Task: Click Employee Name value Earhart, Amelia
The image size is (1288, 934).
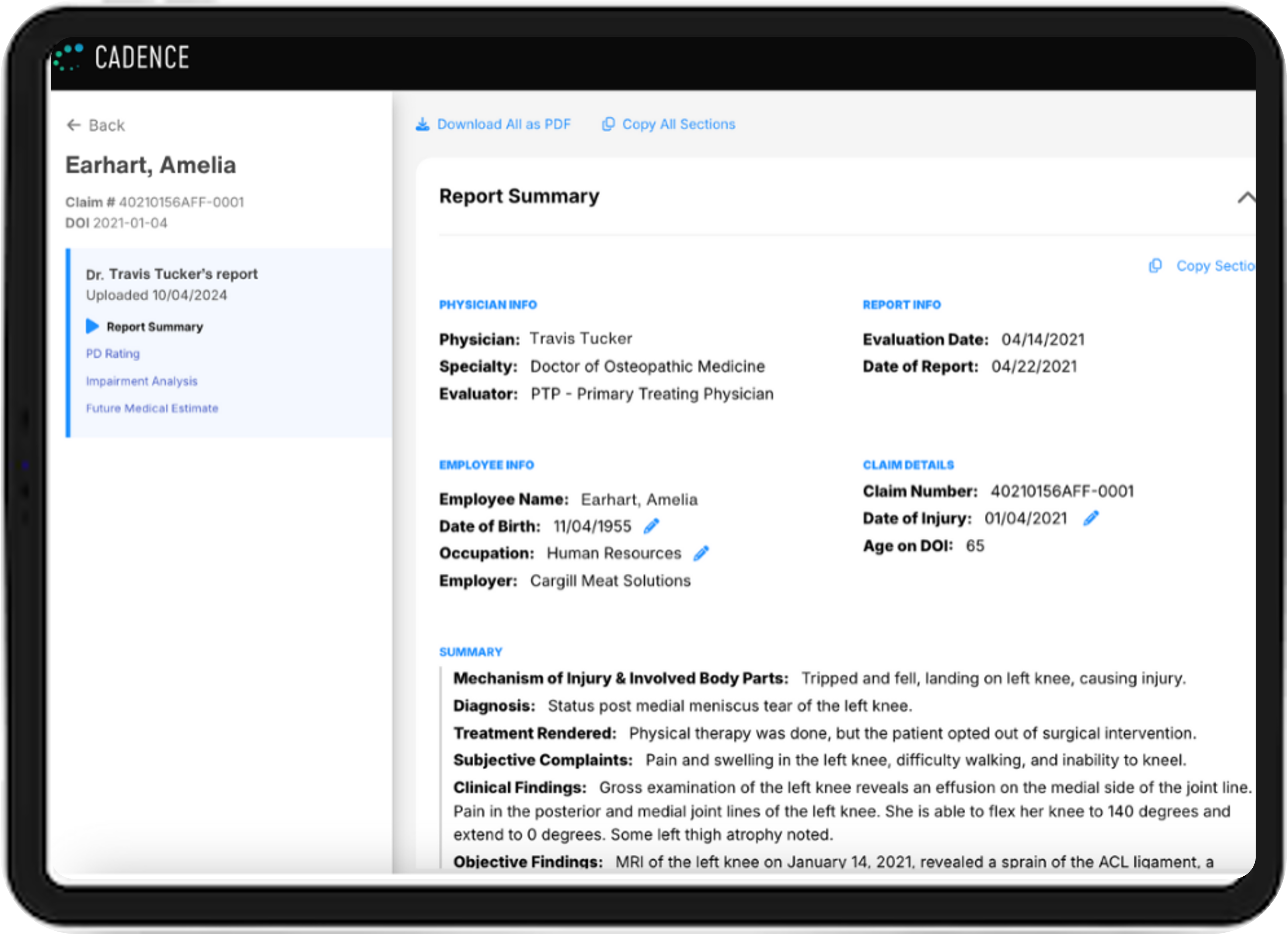Action: [639, 499]
